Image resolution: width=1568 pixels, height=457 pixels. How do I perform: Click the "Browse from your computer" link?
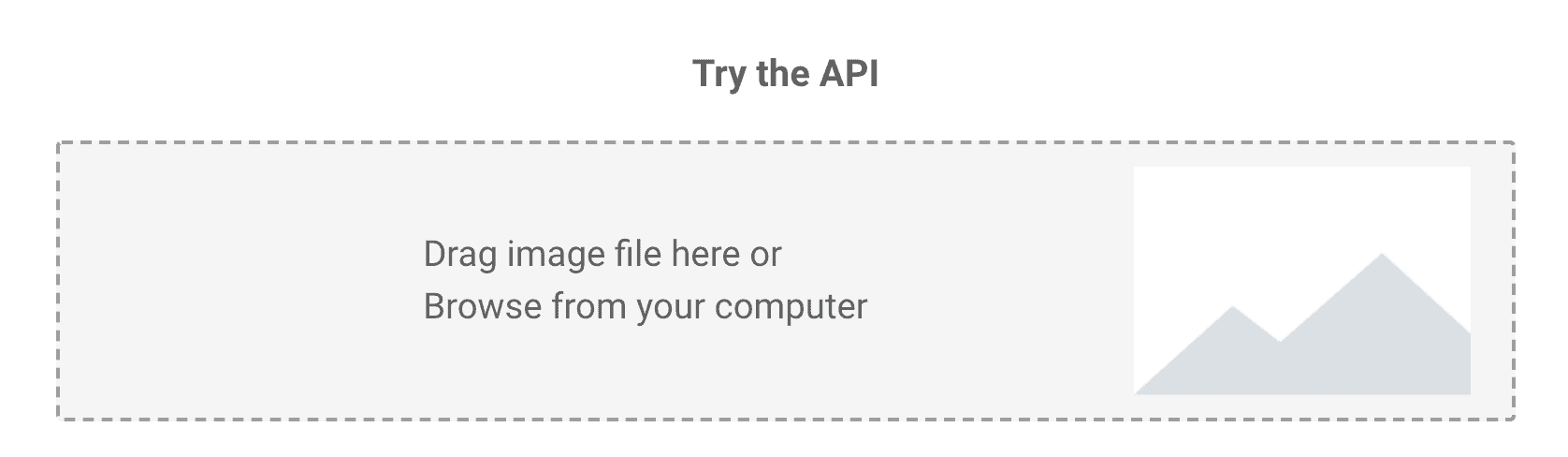tap(645, 306)
